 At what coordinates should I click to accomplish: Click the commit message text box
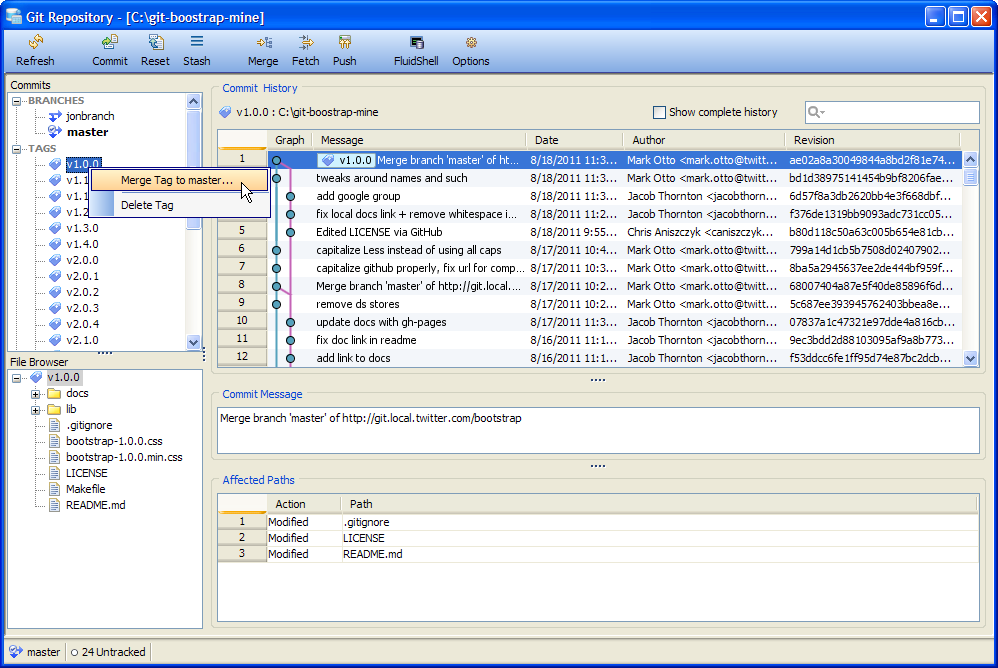pos(598,431)
